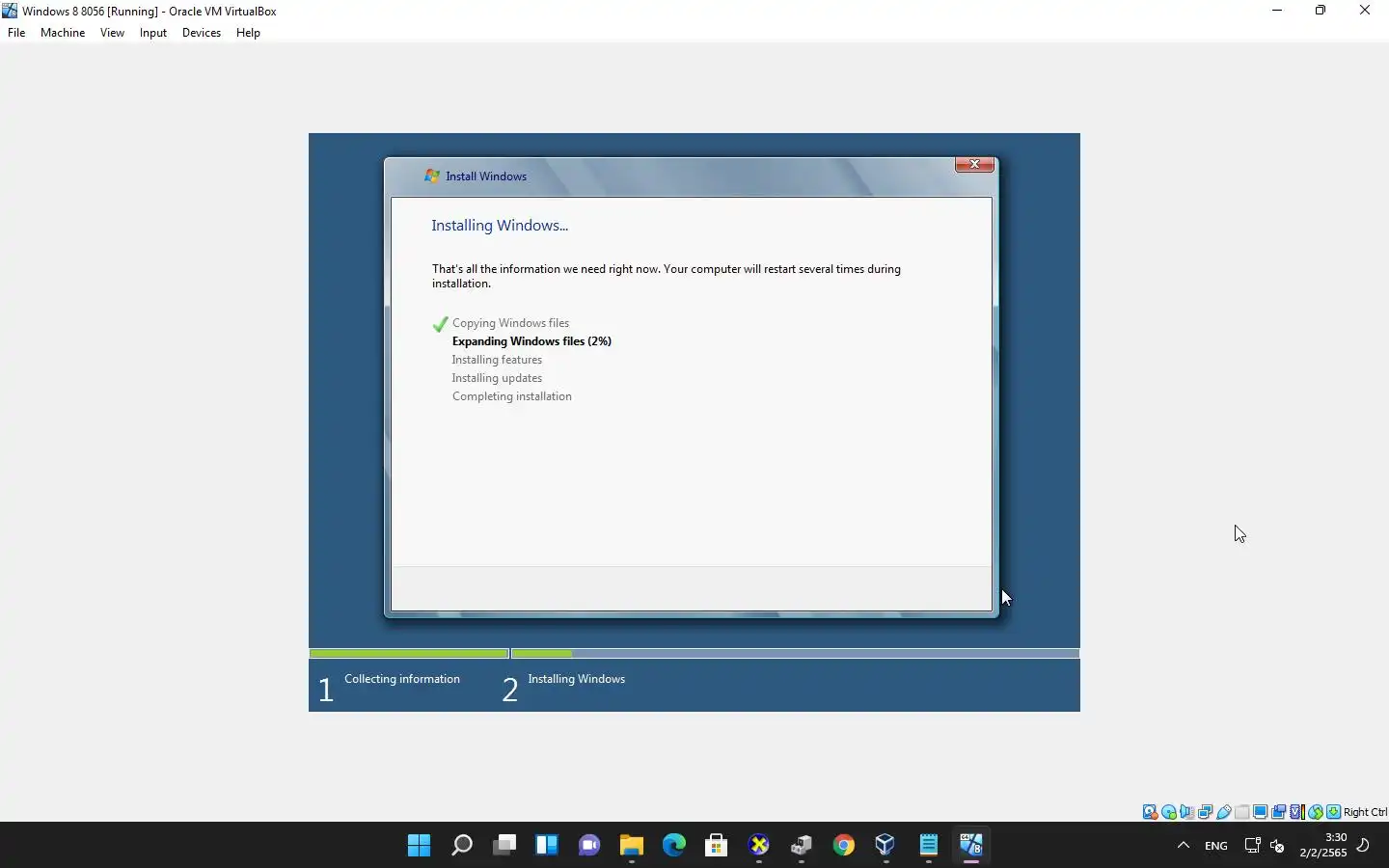
Task: Launch Google Chrome from the taskbar
Action: pyautogui.click(x=844, y=846)
